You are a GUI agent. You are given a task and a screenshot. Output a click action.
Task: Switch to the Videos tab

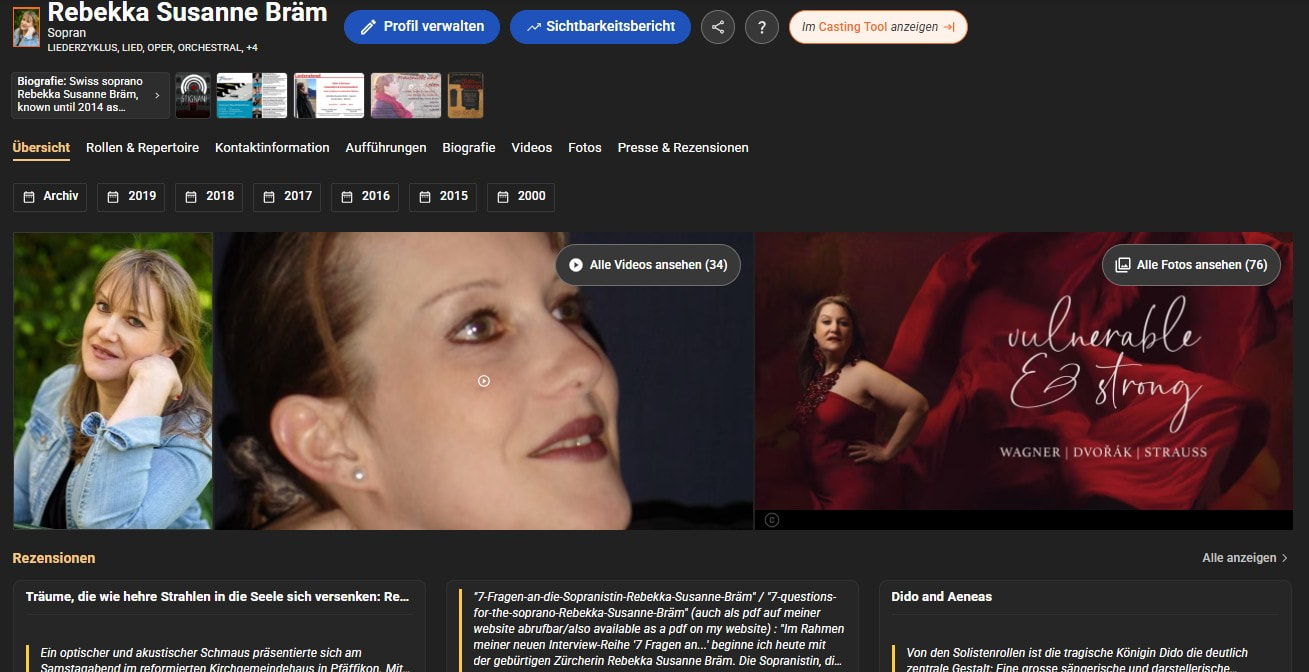tap(532, 148)
